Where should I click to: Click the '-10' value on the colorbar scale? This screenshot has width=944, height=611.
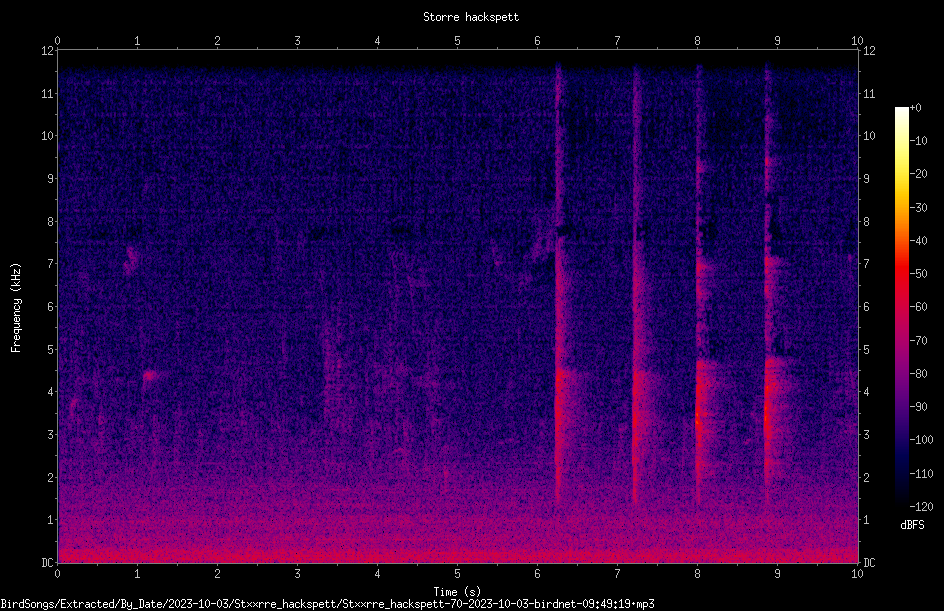(x=919, y=141)
